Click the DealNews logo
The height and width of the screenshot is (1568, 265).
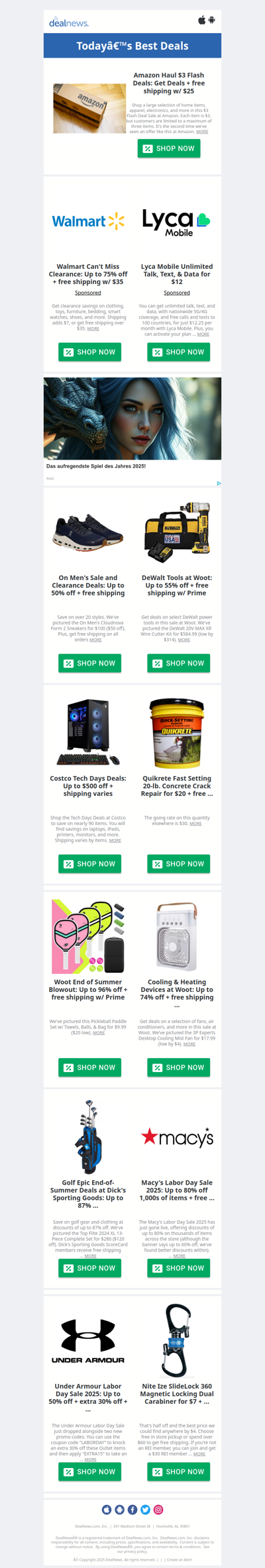coord(69,23)
